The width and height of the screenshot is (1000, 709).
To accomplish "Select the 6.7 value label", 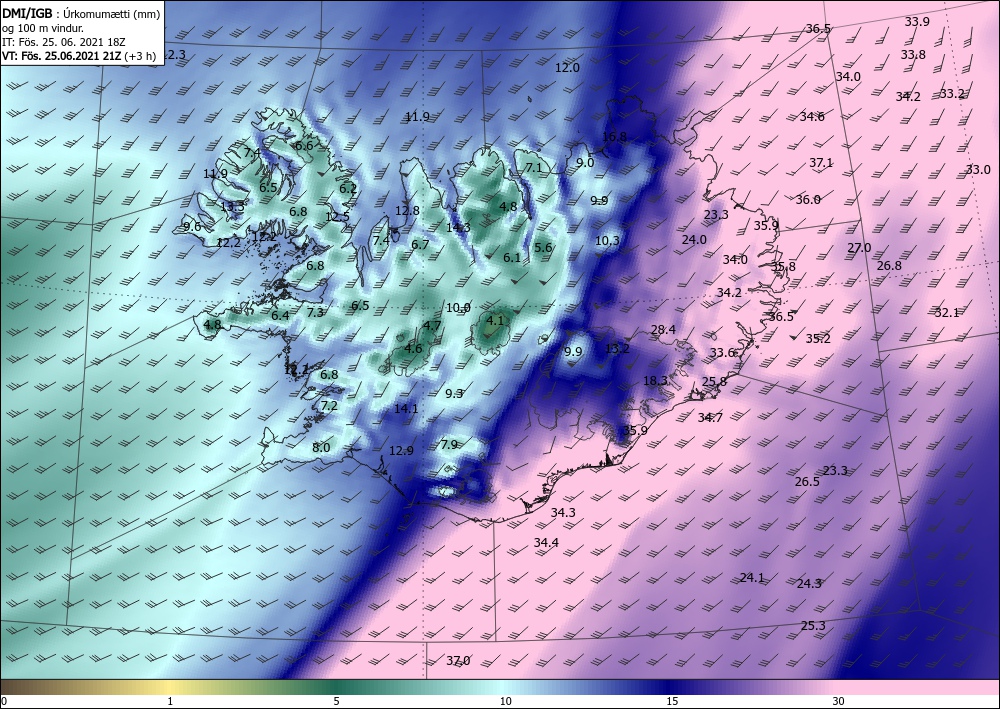I will tap(420, 245).
